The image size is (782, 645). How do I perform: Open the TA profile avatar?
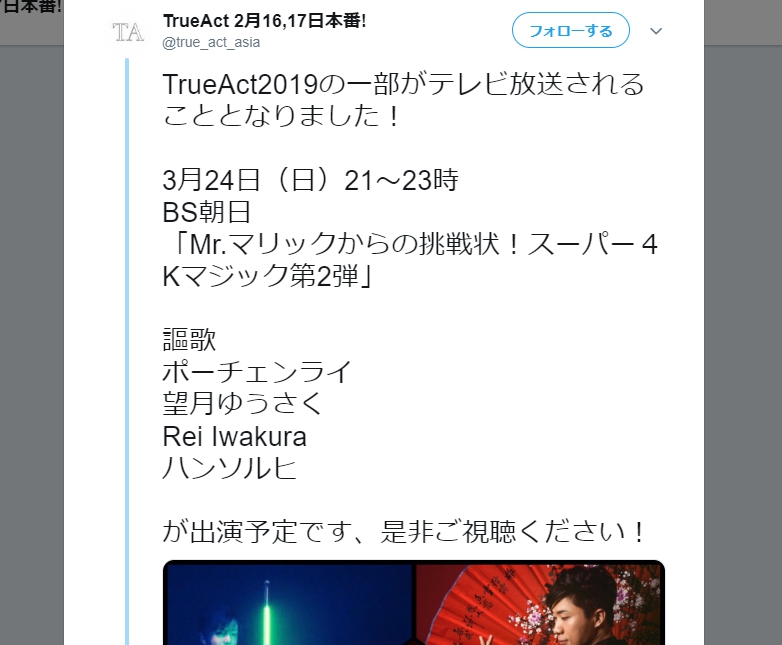pyautogui.click(x=128, y=32)
